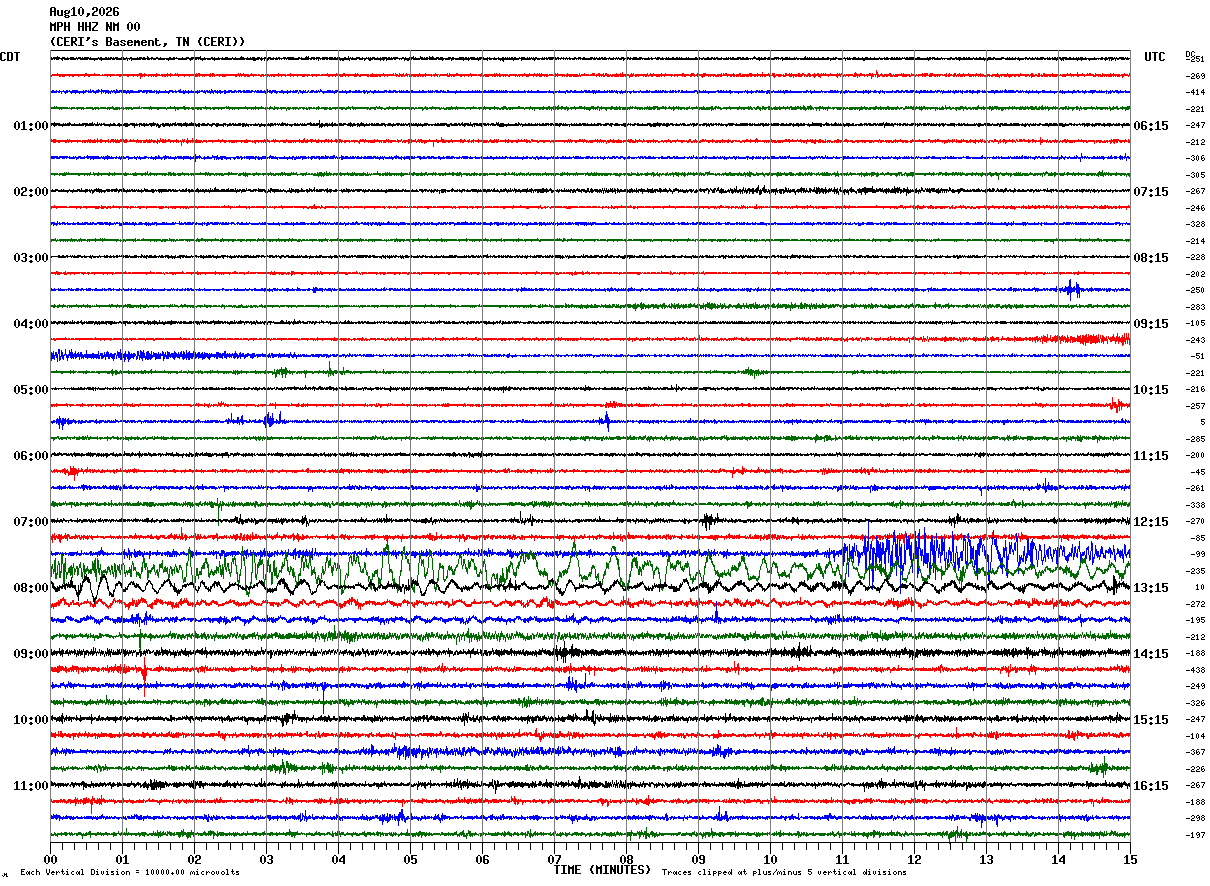
Task: Click the TIME (MINUTES) axis title
Action: [x=602, y=870]
